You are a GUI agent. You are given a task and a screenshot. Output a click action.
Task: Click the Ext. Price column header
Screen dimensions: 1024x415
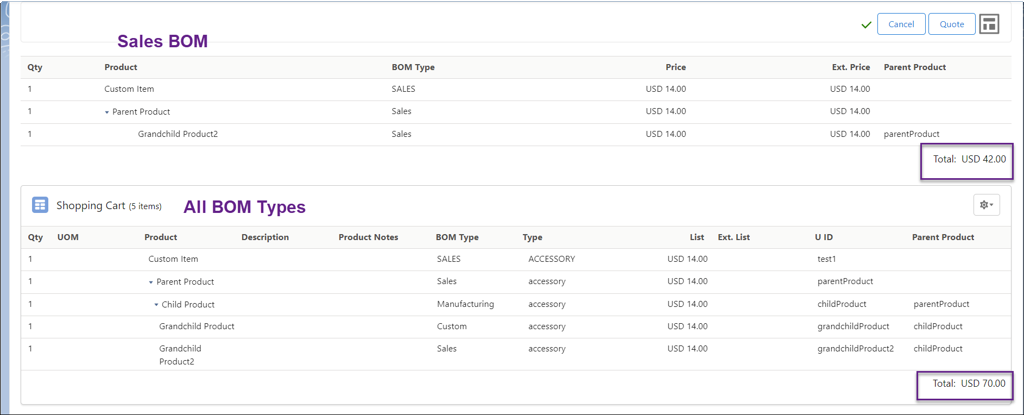click(x=851, y=67)
